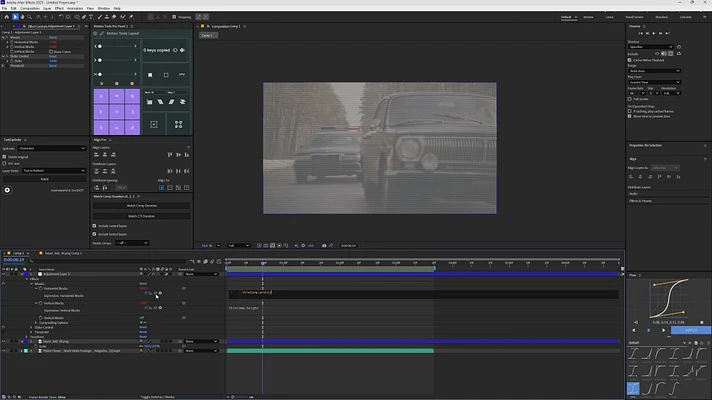Click the snapshot camera icon in viewer
The image size is (712, 400).
click(324, 246)
